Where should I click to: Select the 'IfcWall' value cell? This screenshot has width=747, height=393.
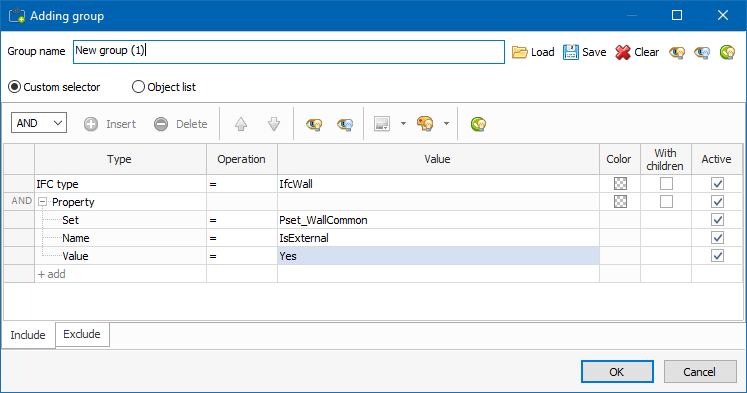[x=438, y=183]
